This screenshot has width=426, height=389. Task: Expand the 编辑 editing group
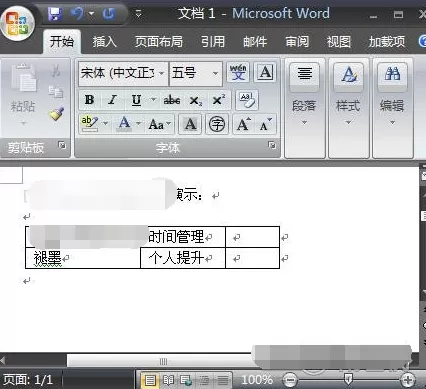[392, 108]
